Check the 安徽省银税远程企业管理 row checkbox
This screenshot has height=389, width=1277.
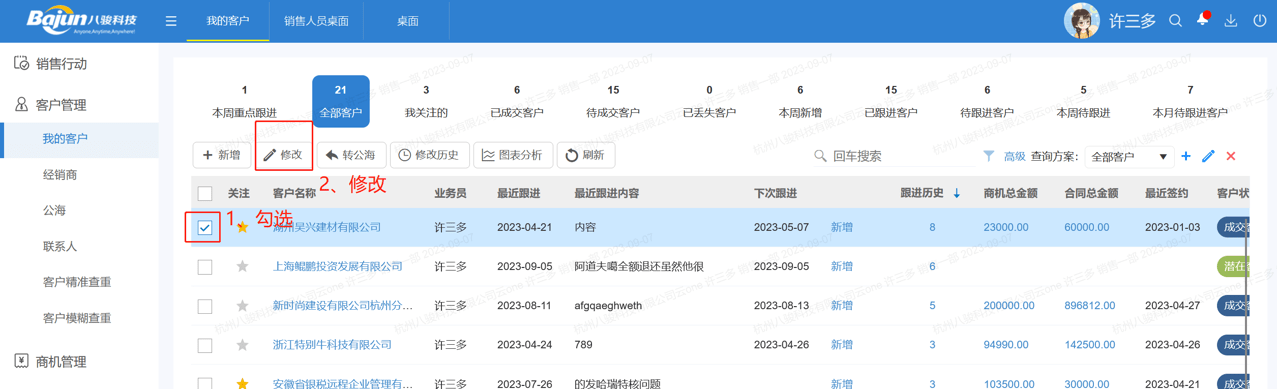click(x=205, y=383)
